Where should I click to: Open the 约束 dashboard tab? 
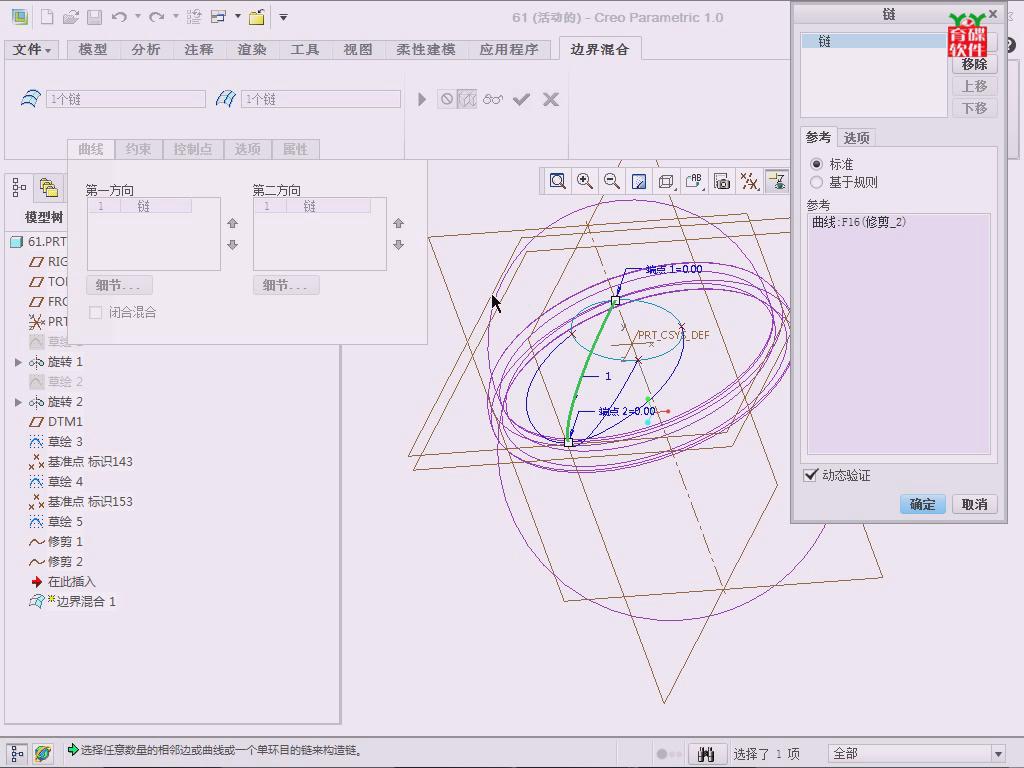pyautogui.click(x=138, y=149)
